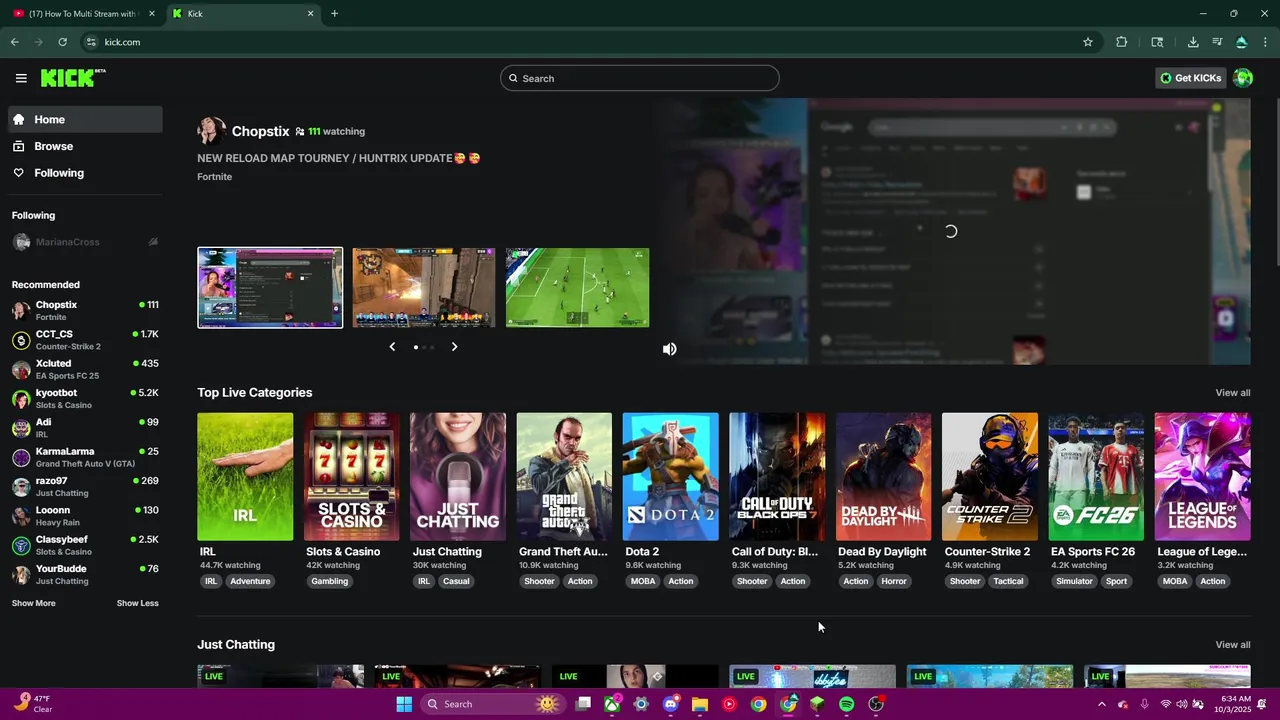Open the EA Sports FC 26 card
The height and width of the screenshot is (720, 1280).
pos(1096,477)
